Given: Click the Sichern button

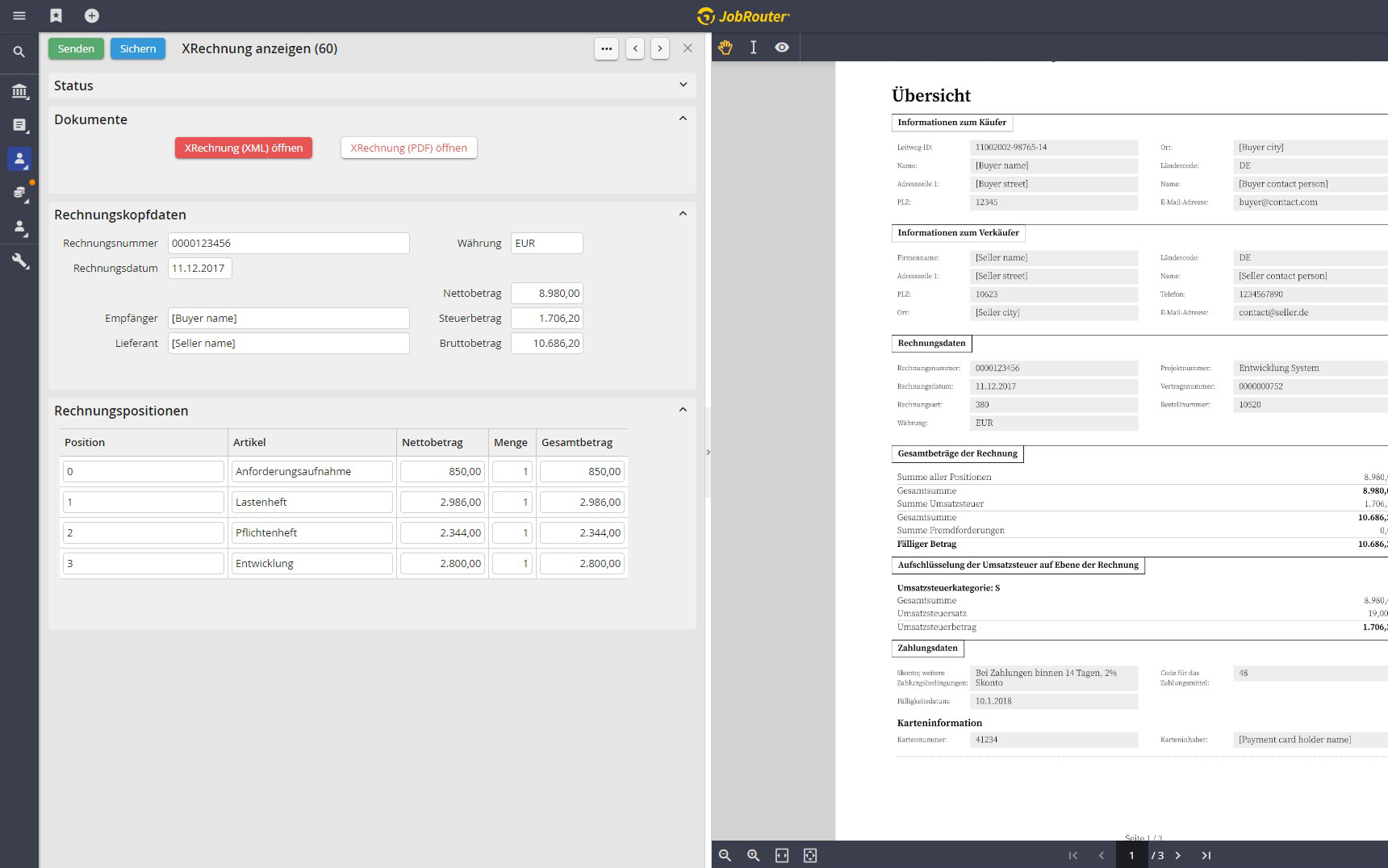Looking at the screenshot, I should [138, 48].
